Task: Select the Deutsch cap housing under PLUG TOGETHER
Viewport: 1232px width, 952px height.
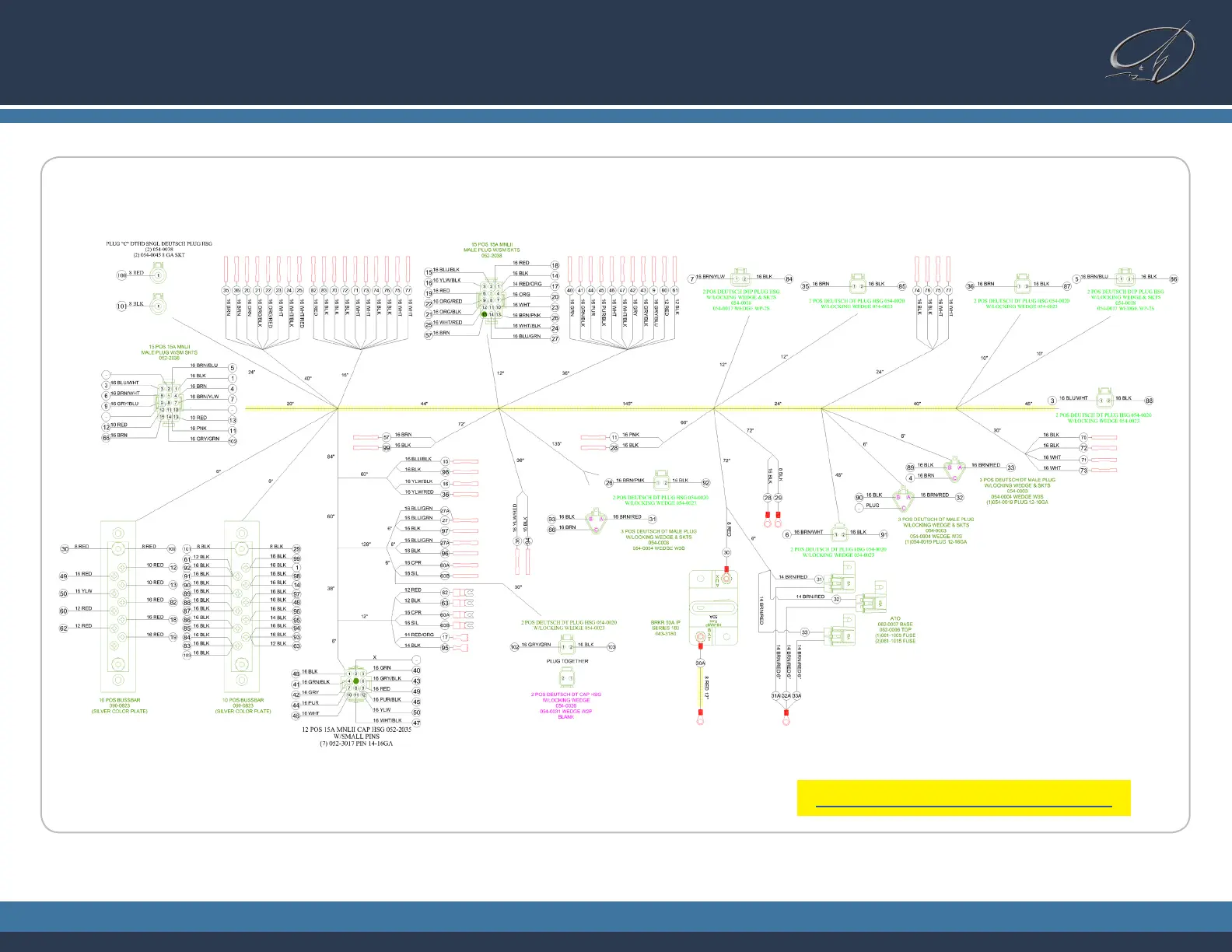Action: coord(567,678)
